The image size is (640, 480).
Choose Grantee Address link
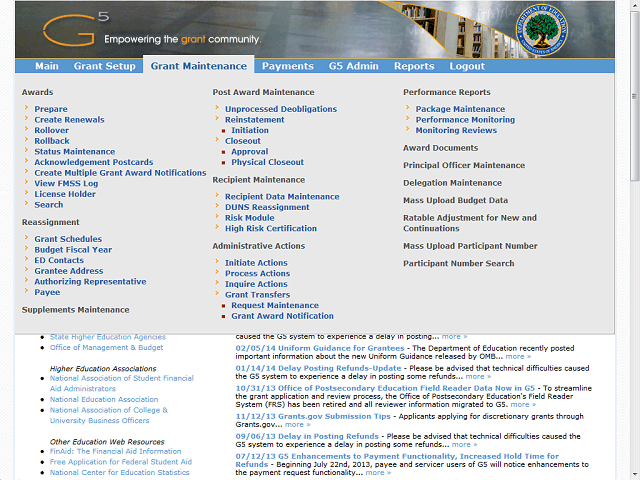click(x=69, y=271)
